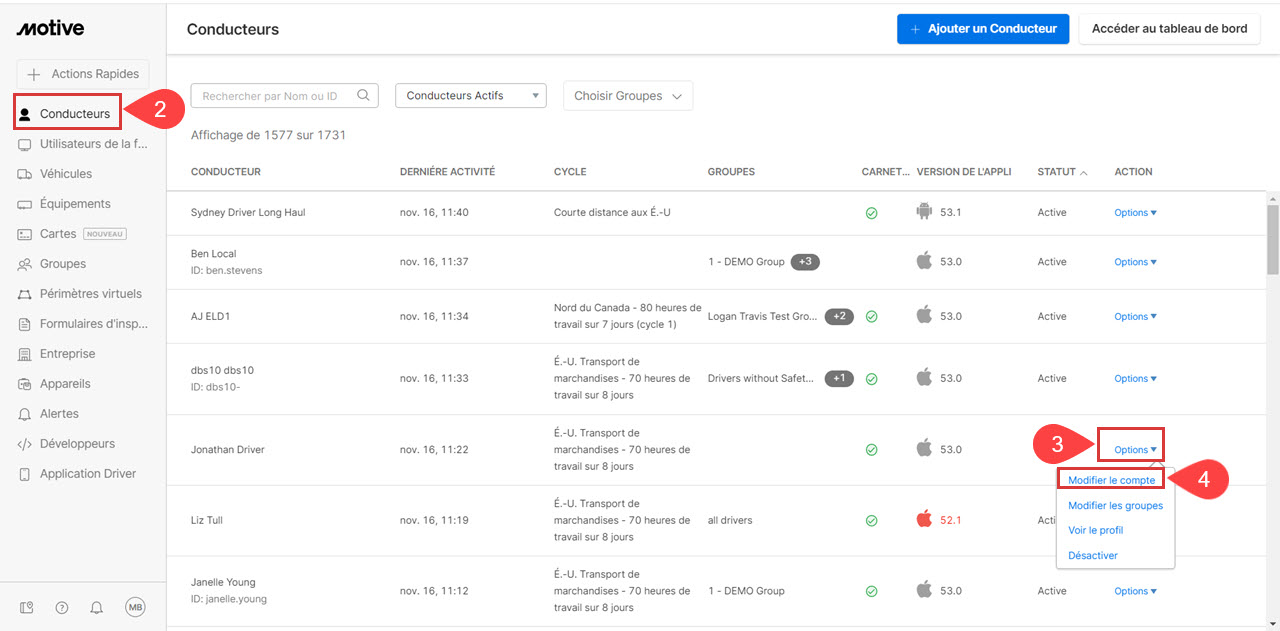Click the green checkmark for Liz Tull
This screenshot has width=1280, height=631.
[x=871, y=521]
